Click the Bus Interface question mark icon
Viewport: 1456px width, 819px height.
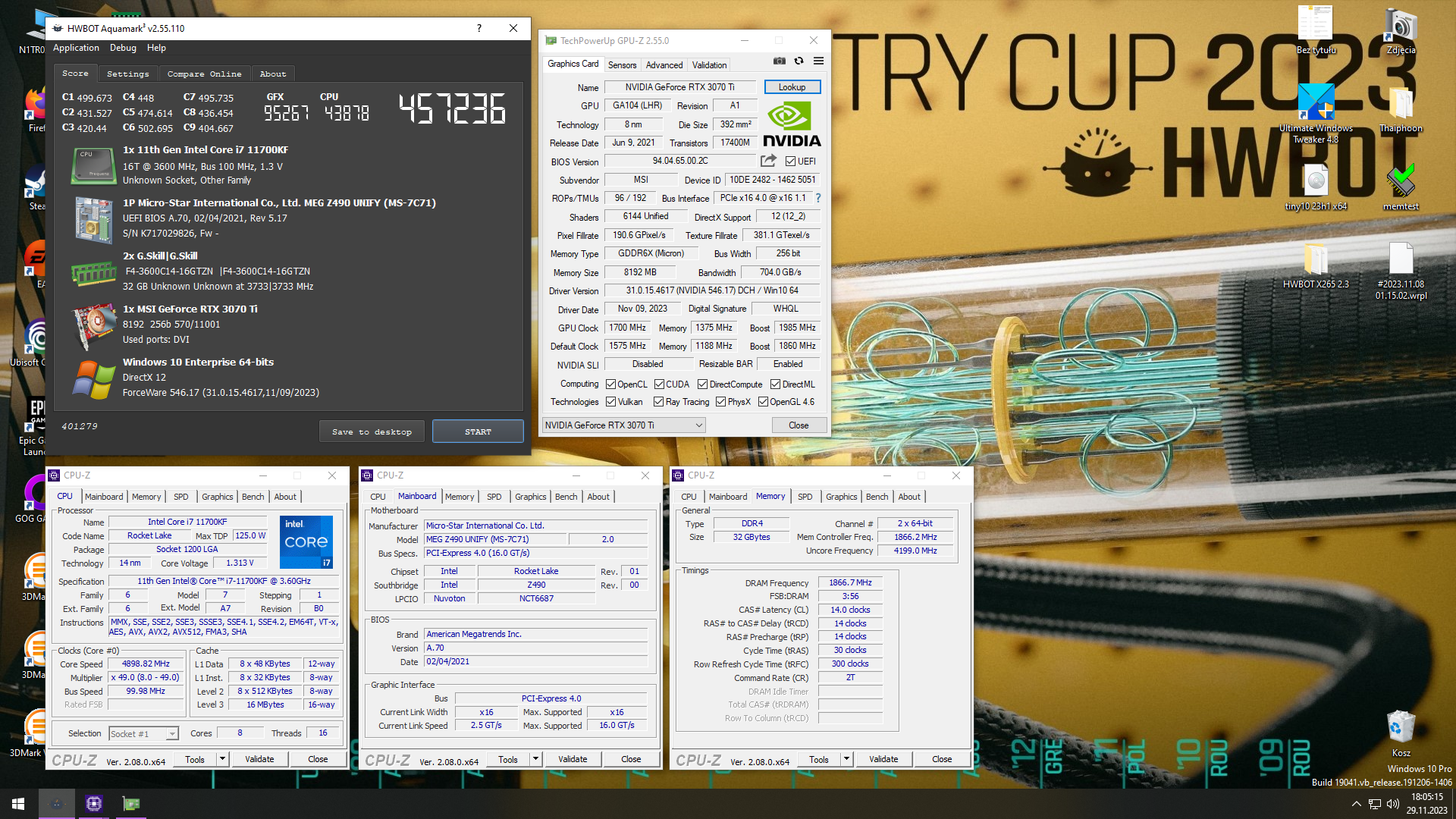[x=818, y=198]
